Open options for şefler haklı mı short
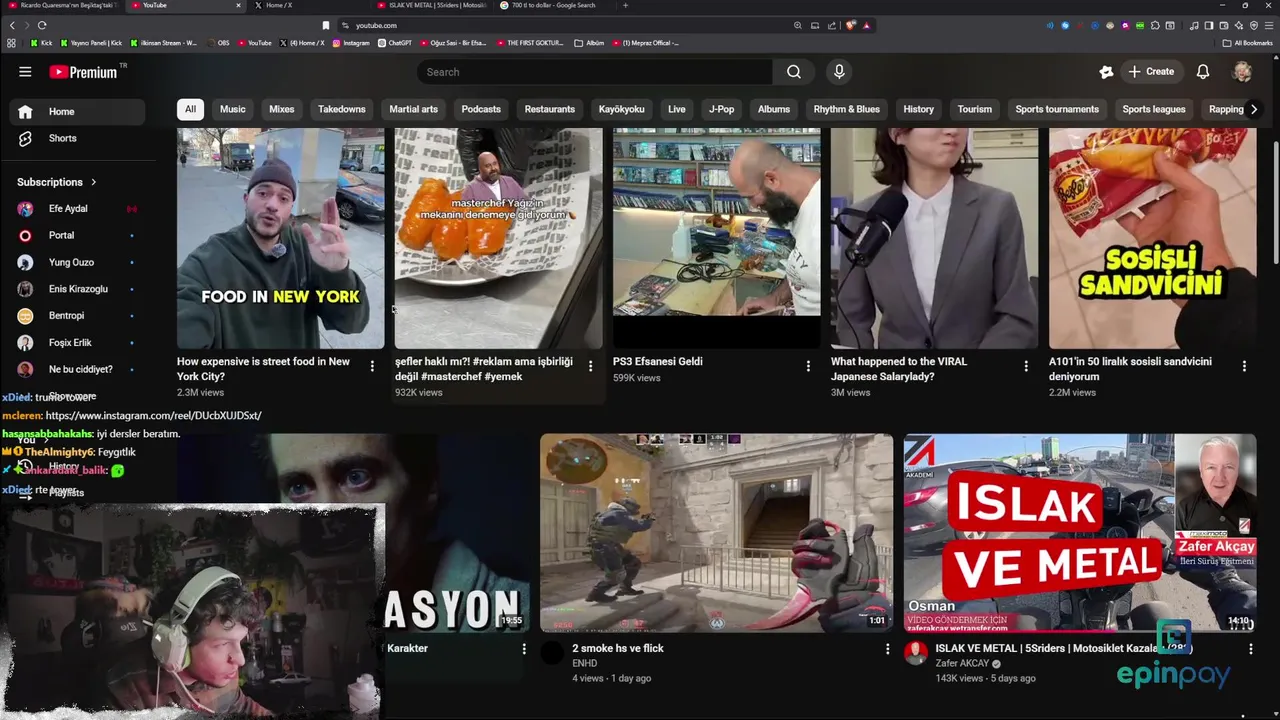 coord(590,367)
